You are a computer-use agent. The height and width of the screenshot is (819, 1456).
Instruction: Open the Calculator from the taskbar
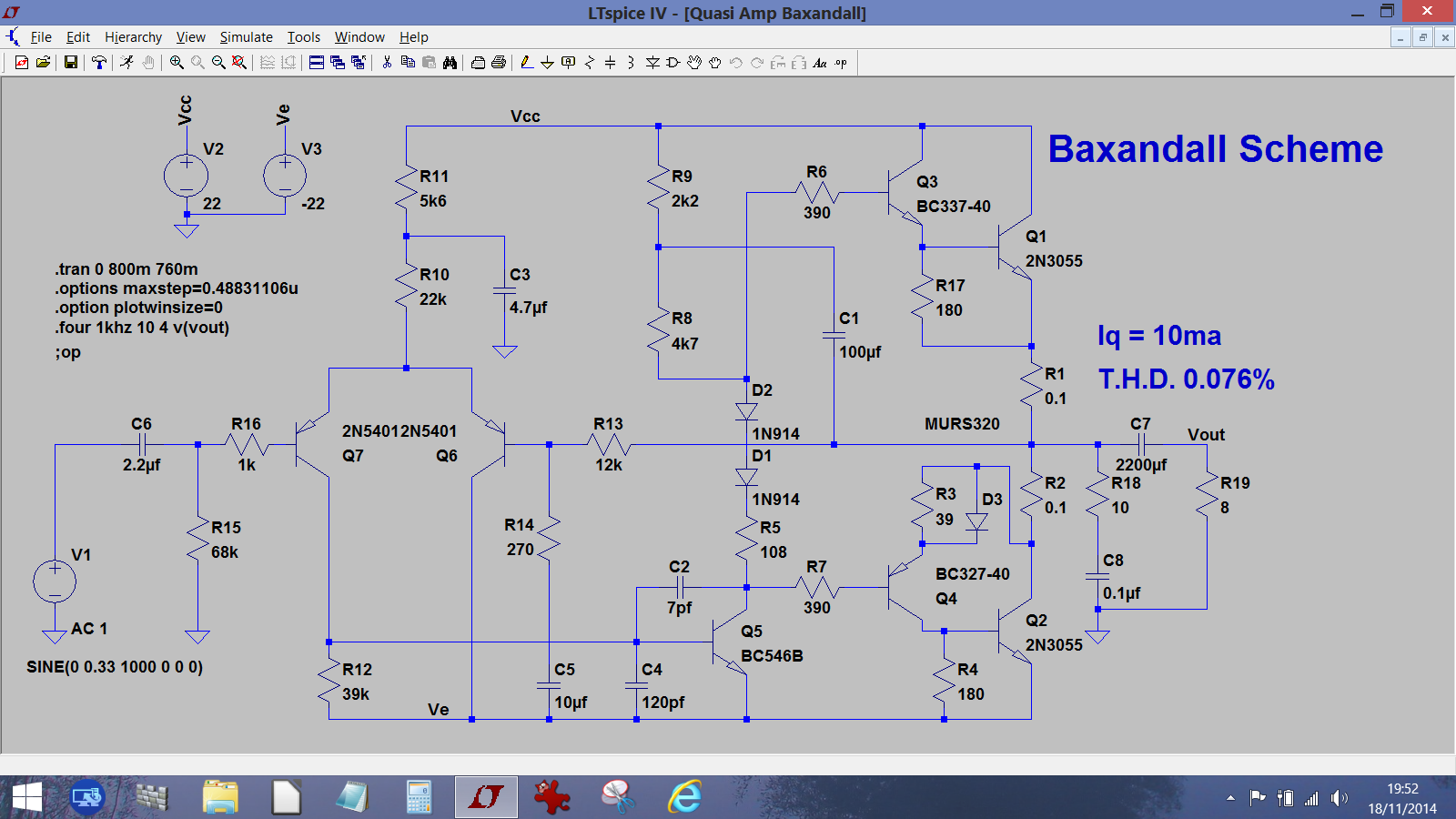pos(419,797)
